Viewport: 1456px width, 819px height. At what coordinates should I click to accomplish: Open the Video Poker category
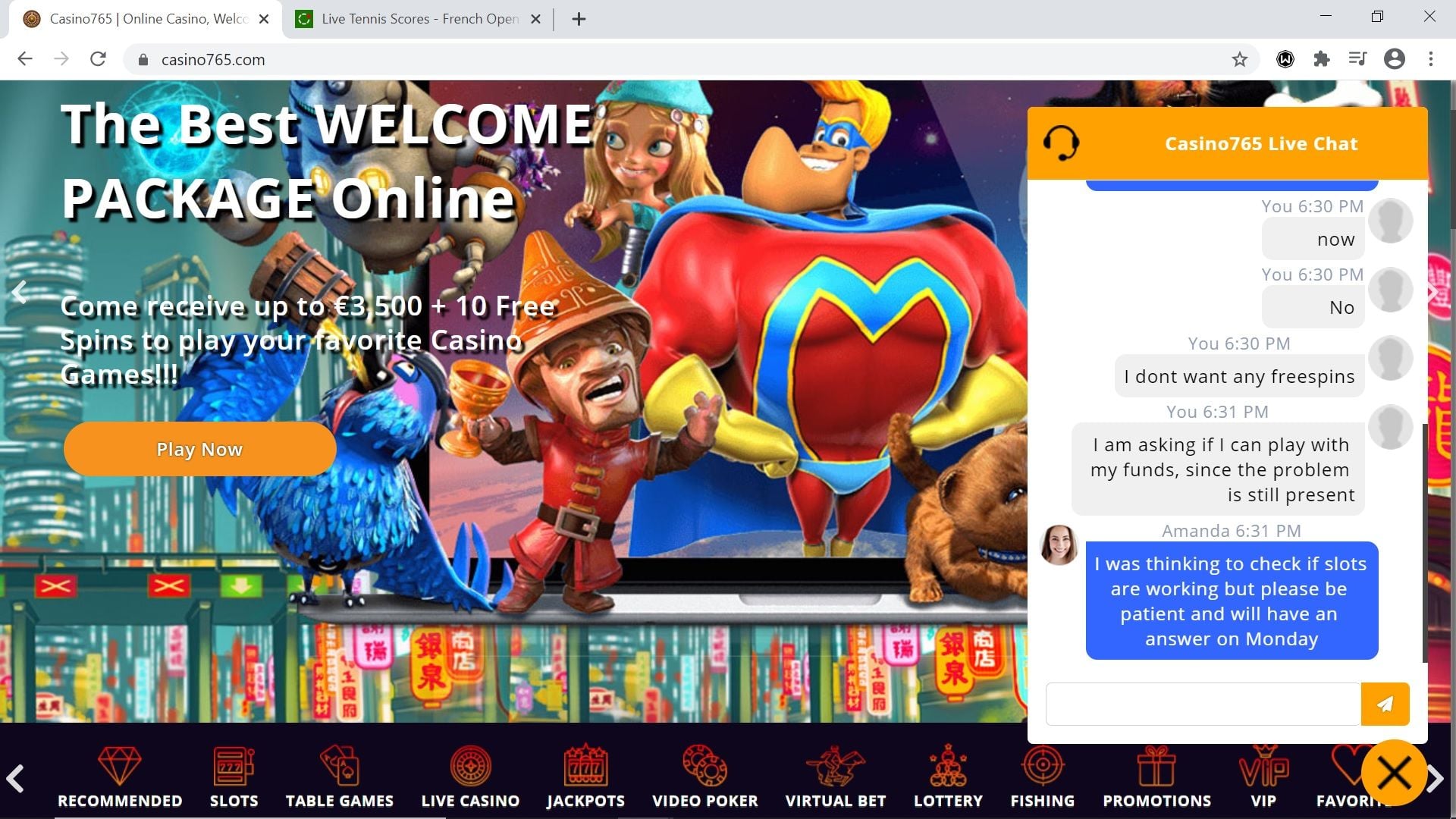pos(704,776)
